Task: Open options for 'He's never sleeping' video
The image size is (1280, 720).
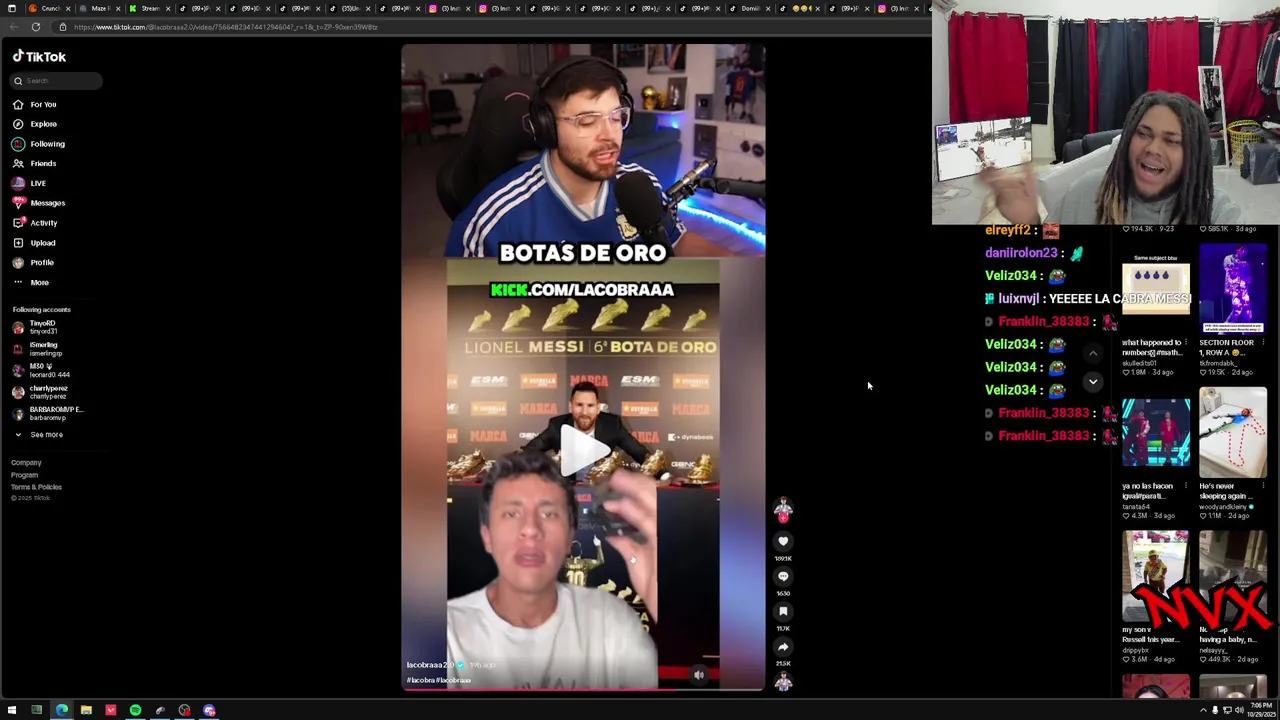Action: click(x=1264, y=487)
